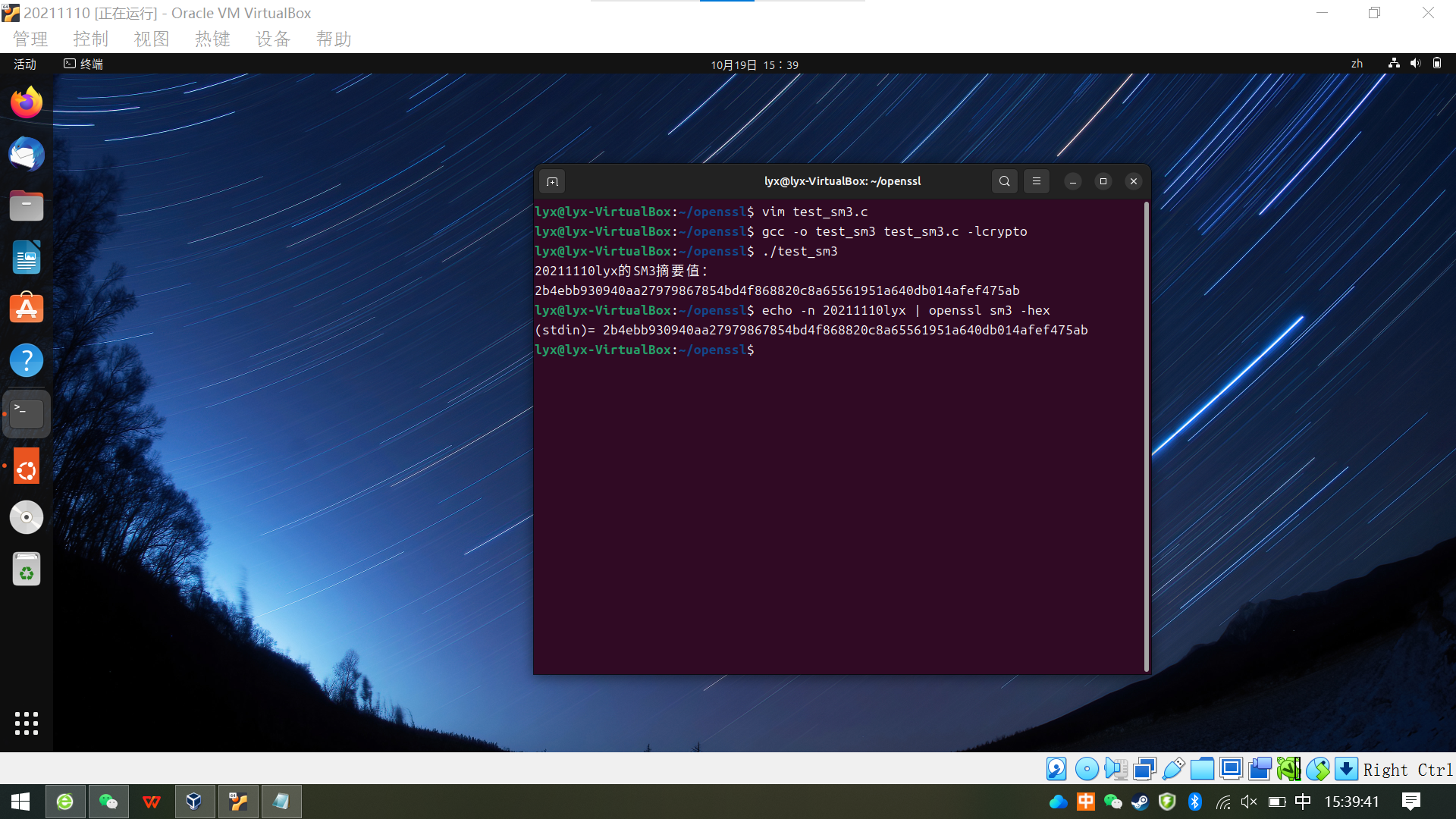Open the Trash icon in the dock
The height and width of the screenshot is (819, 1456).
point(27,569)
